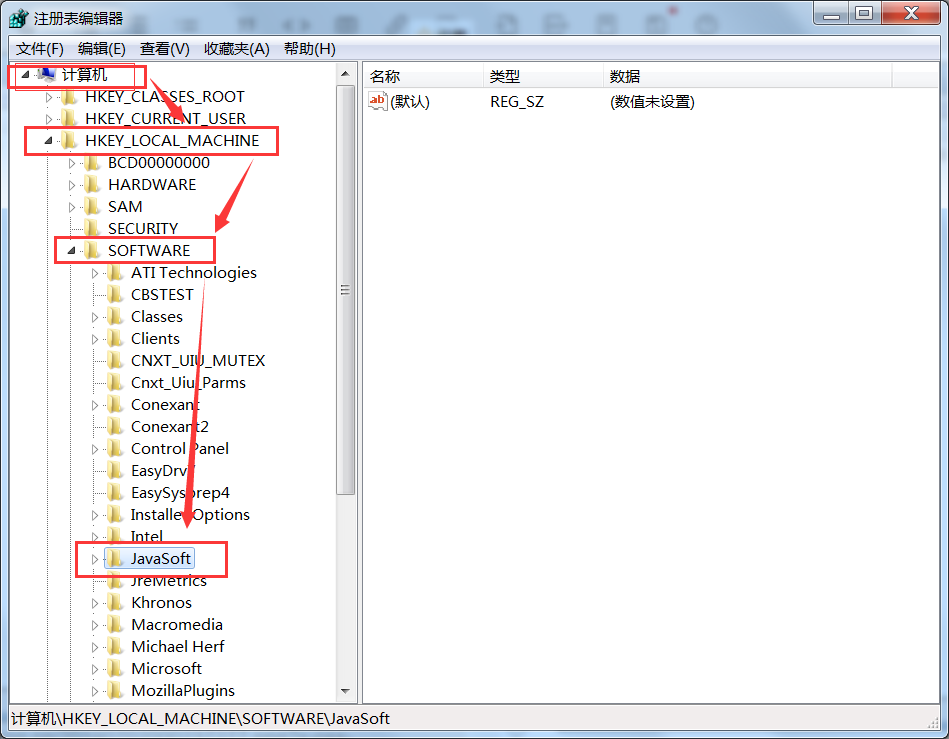949x739 pixels.
Task: Expand the Conexant key triangle
Action: pos(95,406)
